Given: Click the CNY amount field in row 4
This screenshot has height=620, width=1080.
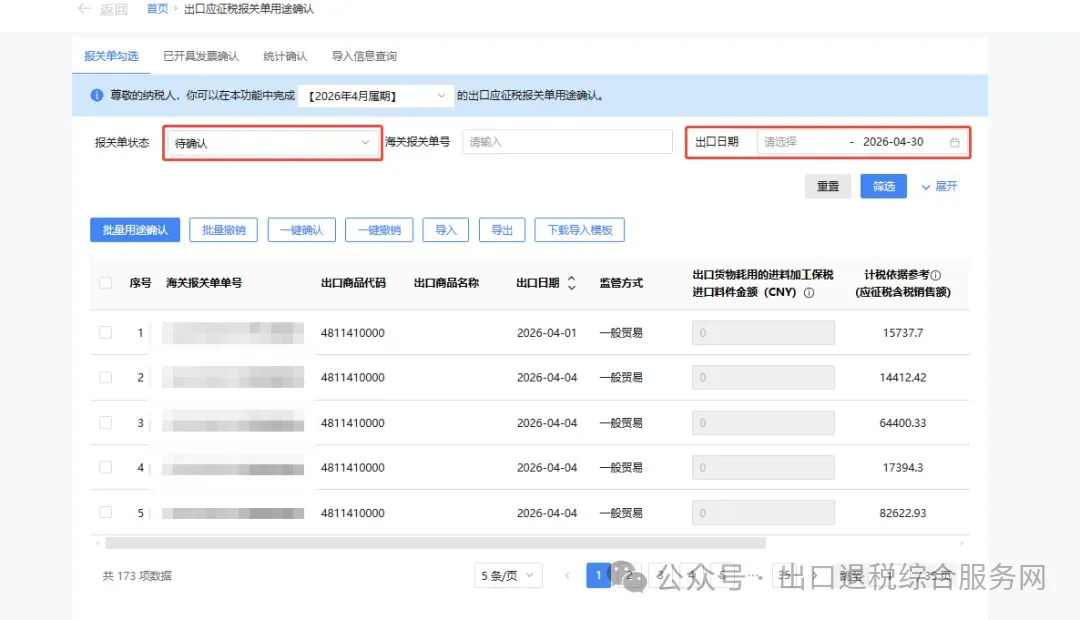Looking at the screenshot, I should coord(763,467).
